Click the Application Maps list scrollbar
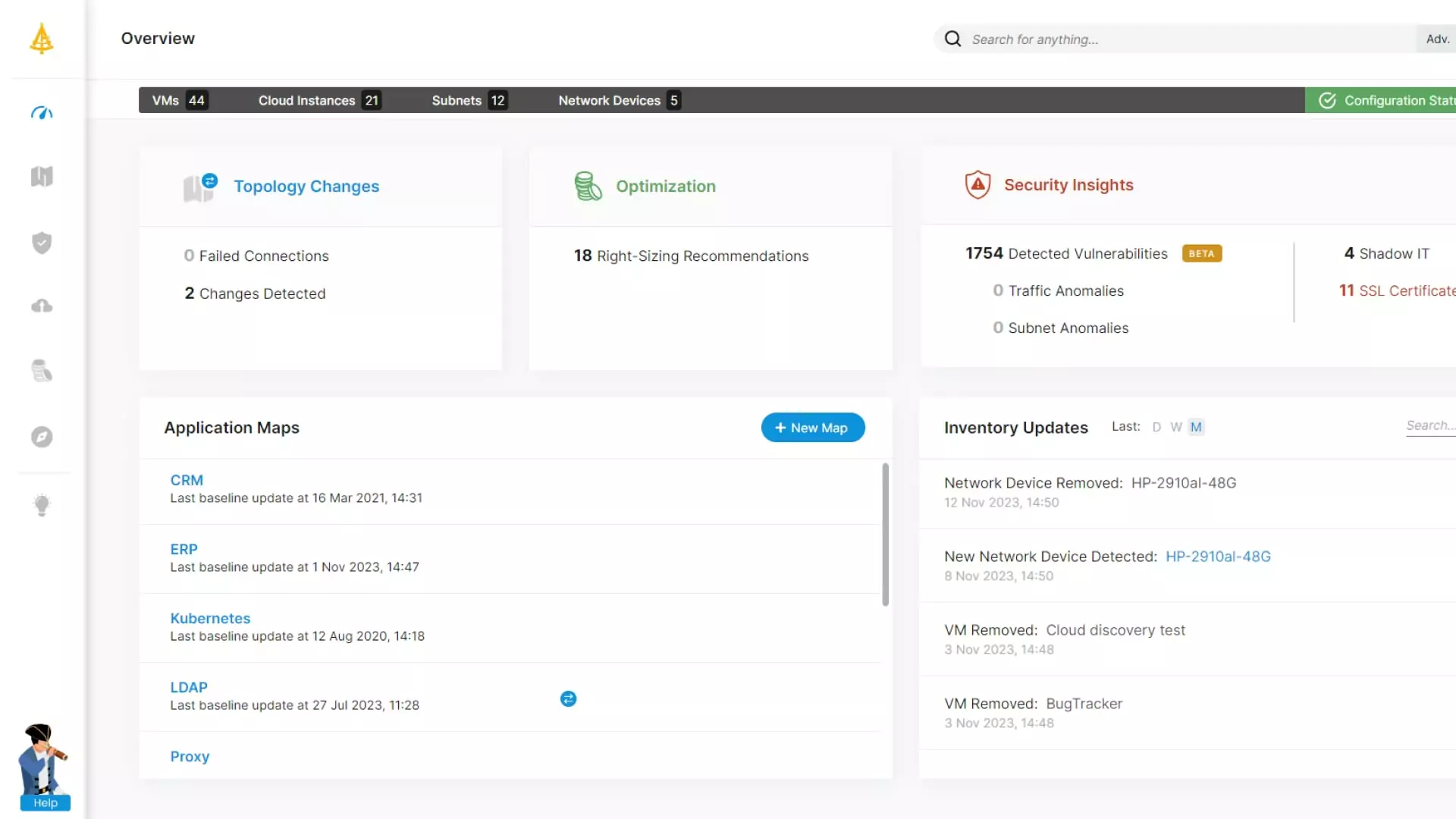 (x=885, y=535)
